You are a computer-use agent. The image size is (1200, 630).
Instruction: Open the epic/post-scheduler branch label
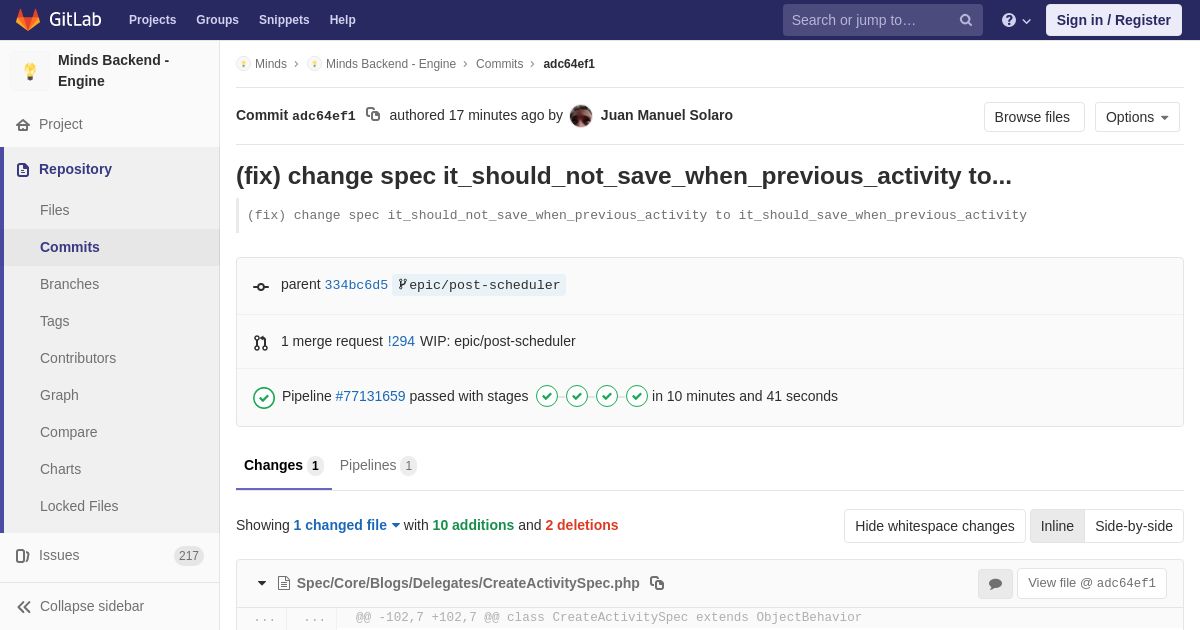[479, 285]
